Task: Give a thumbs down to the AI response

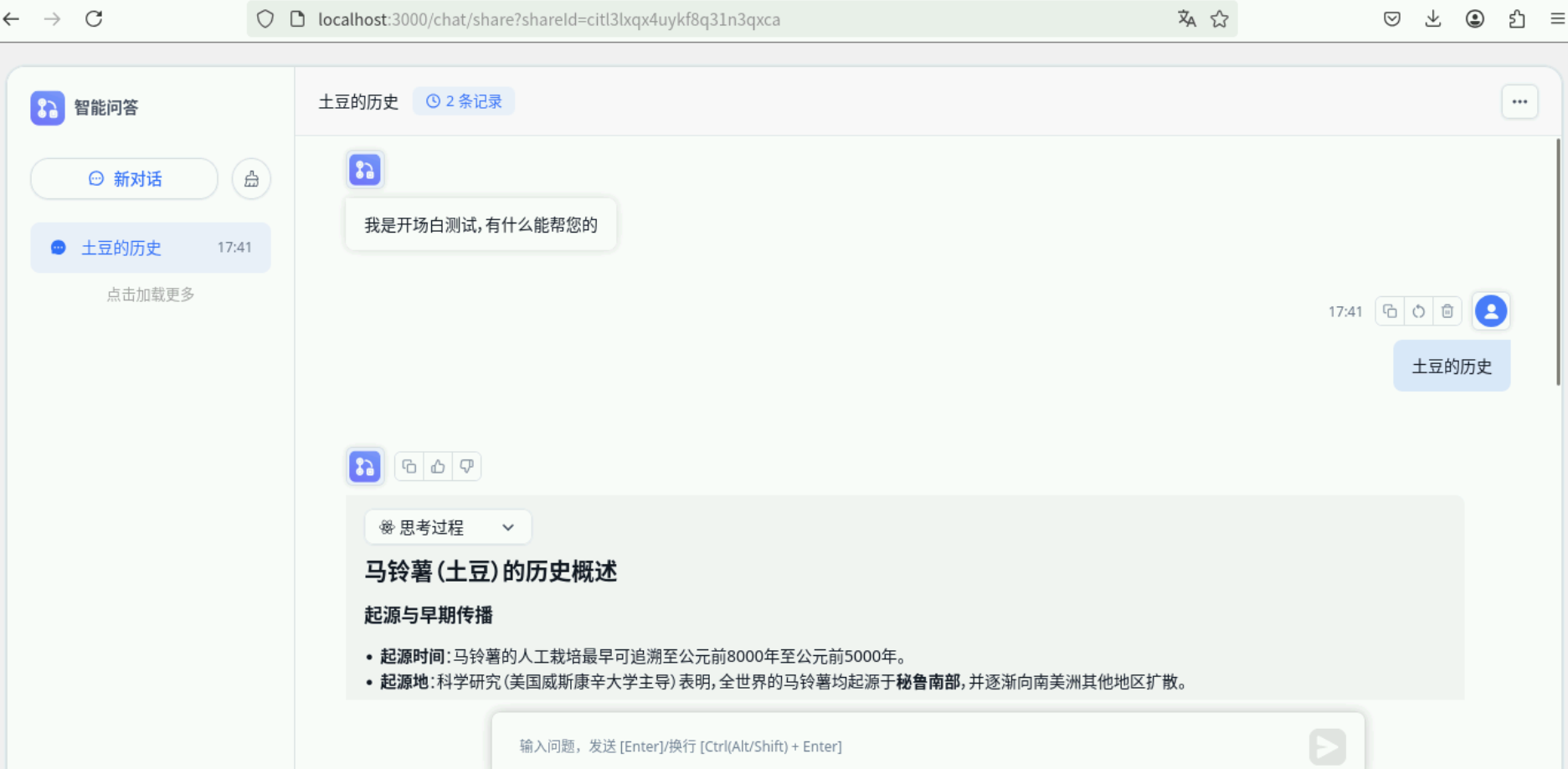Action: [x=467, y=466]
